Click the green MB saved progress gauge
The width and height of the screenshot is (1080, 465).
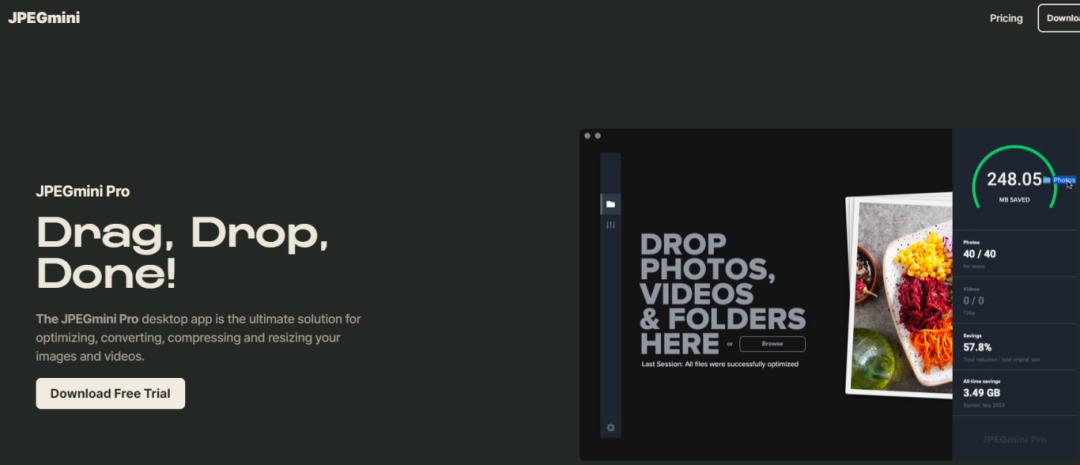[1014, 178]
